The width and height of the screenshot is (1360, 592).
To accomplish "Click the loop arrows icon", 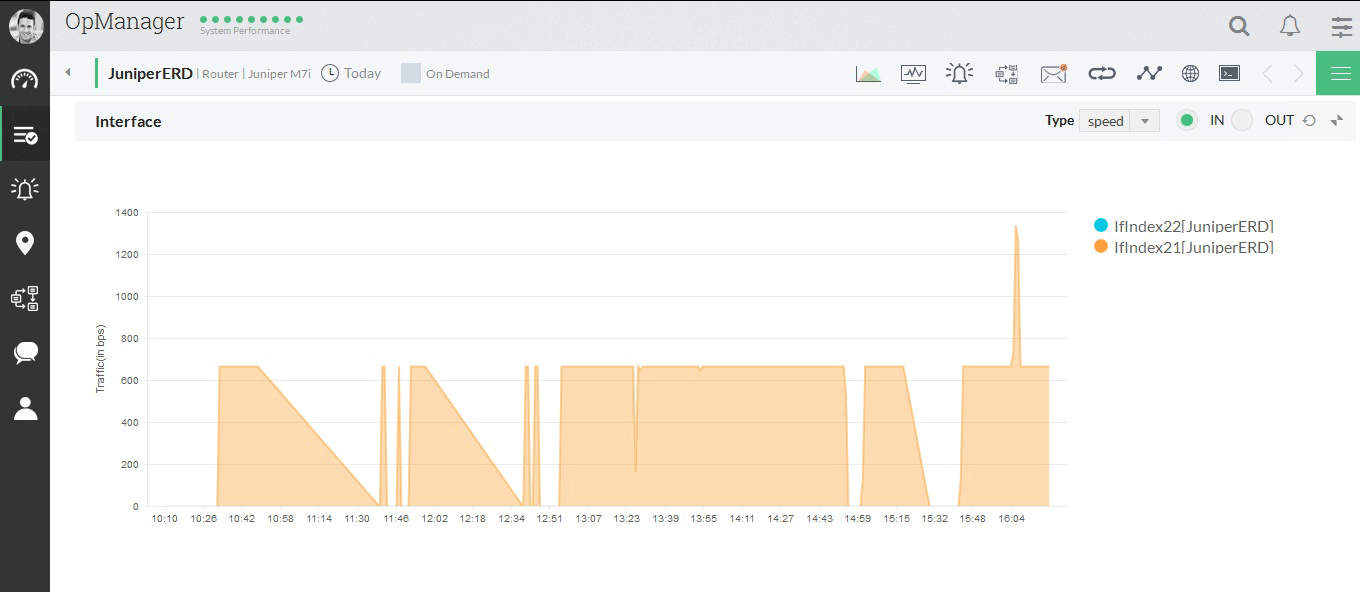I will 1101,73.
